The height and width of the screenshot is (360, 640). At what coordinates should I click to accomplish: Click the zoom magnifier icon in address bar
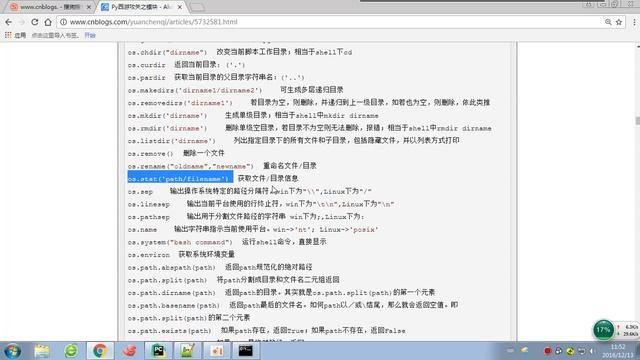608,22
